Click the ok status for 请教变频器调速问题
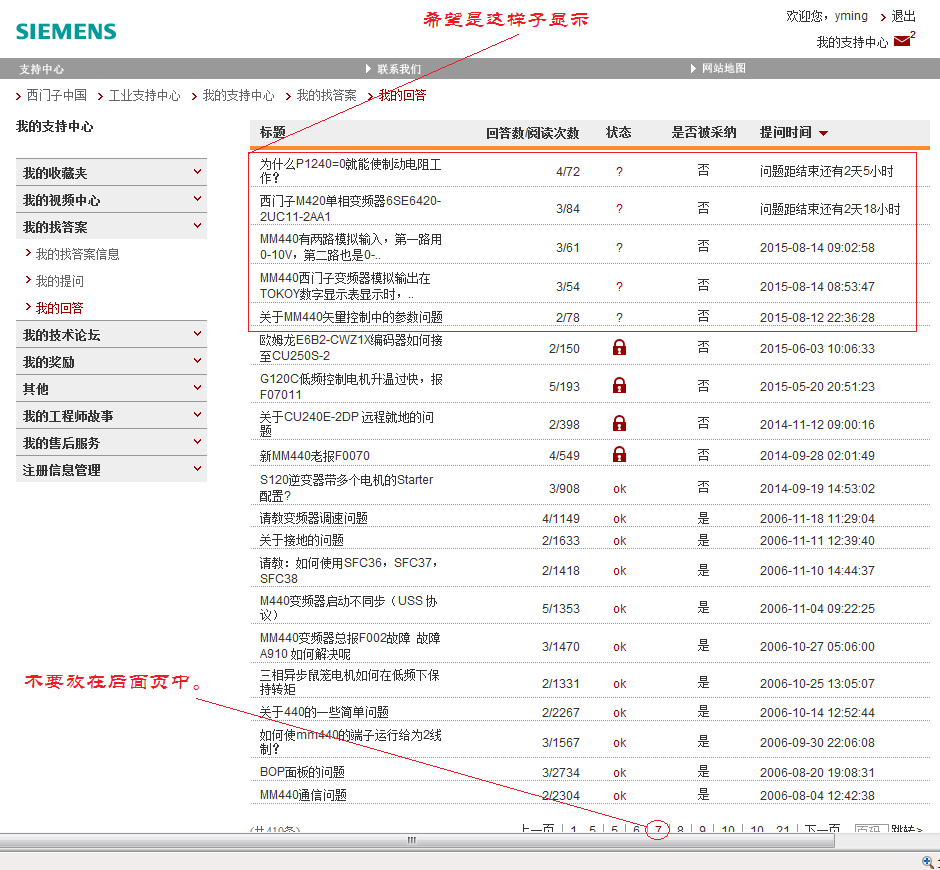 (619, 519)
